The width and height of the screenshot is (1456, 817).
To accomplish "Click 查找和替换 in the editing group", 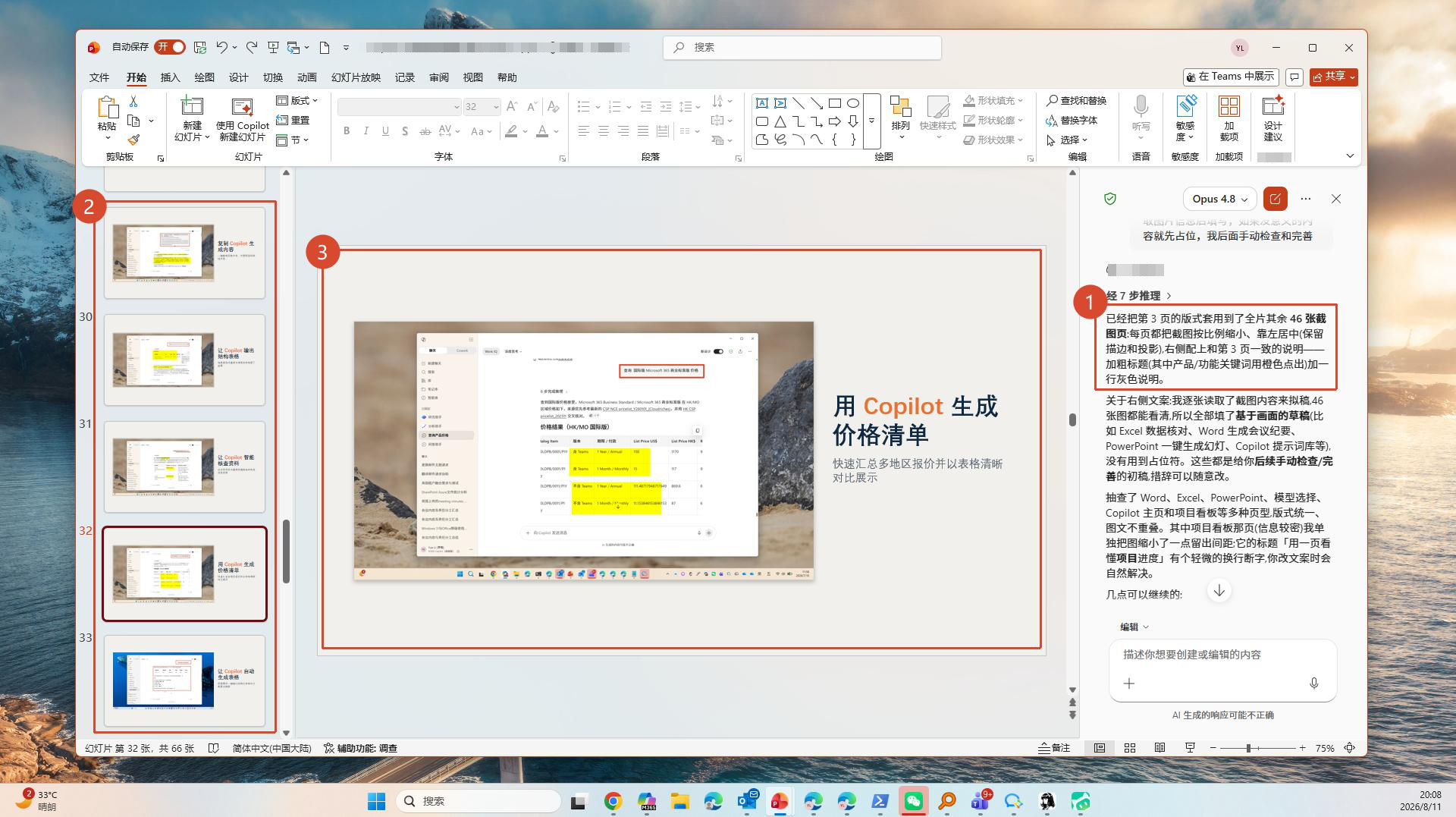I will coord(1076,100).
